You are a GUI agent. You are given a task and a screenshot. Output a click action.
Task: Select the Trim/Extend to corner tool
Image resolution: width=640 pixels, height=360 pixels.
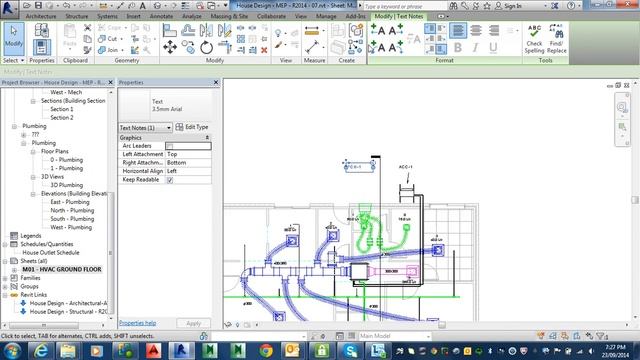(x=224, y=47)
